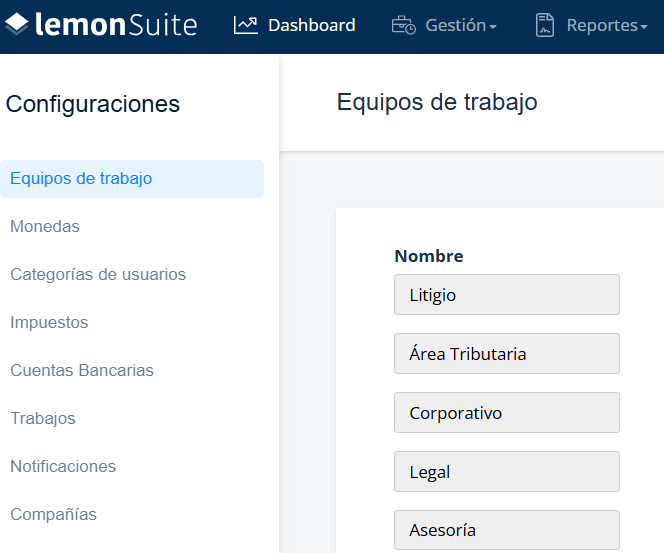The height and width of the screenshot is (553, 664).
Task: Click the Asesoría name field
Action: click(x=507, y=530)
